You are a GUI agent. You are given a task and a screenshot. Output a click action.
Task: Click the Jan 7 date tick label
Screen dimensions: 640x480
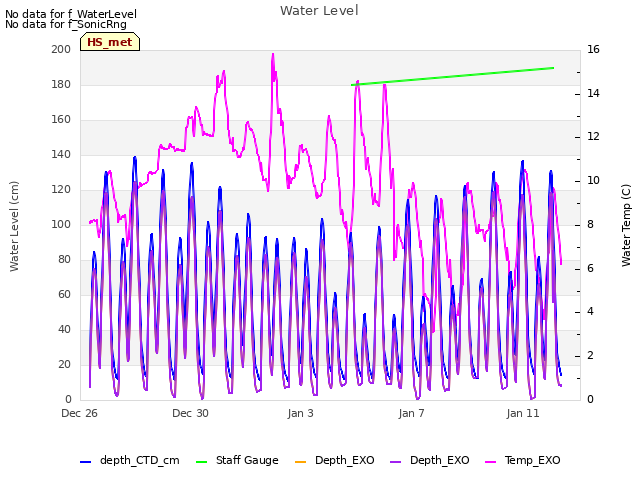coord(411,413)
